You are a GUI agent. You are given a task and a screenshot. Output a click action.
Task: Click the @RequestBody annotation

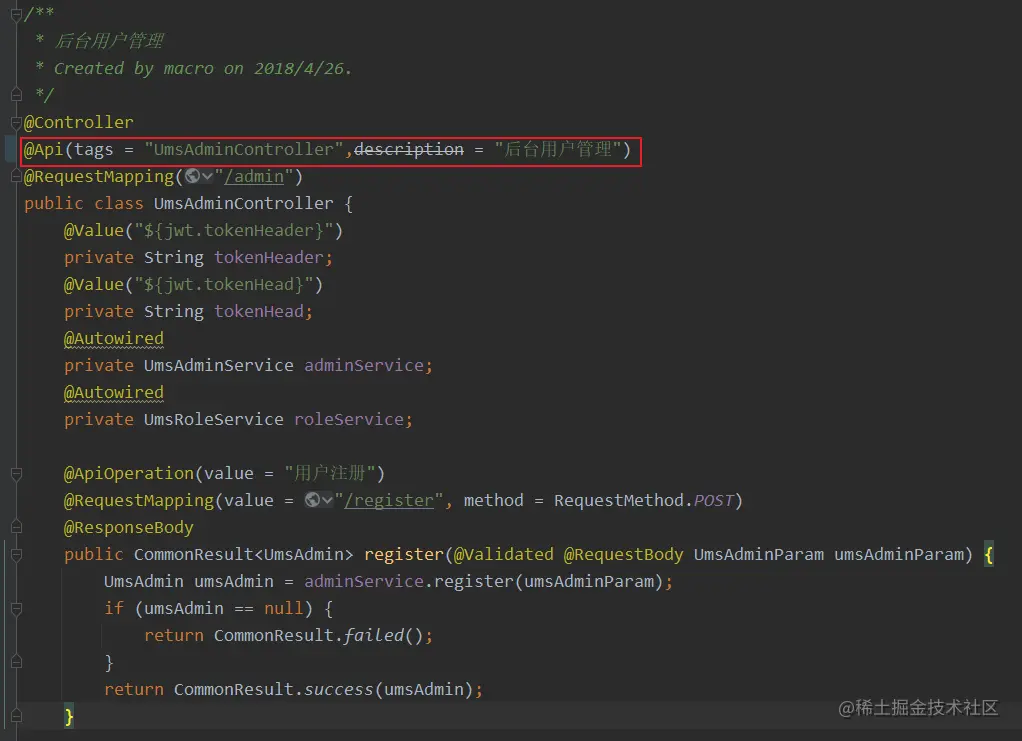pyautogui.click(x=624, y=555)
